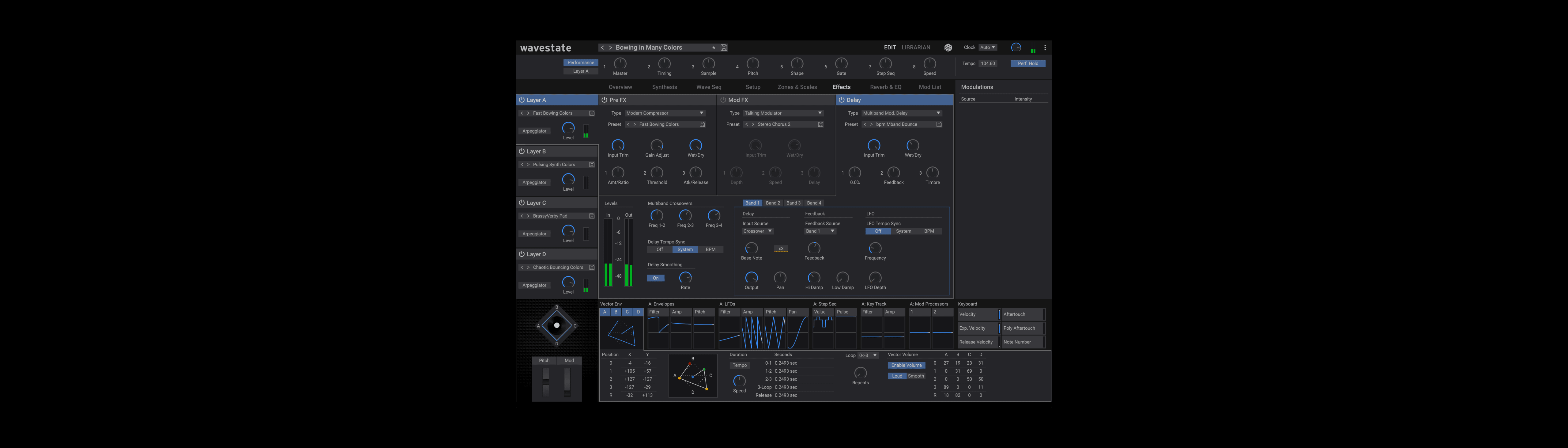1568x448 pixels.
Task: Click the Tempo duration button
Action: tap(740, 366)
